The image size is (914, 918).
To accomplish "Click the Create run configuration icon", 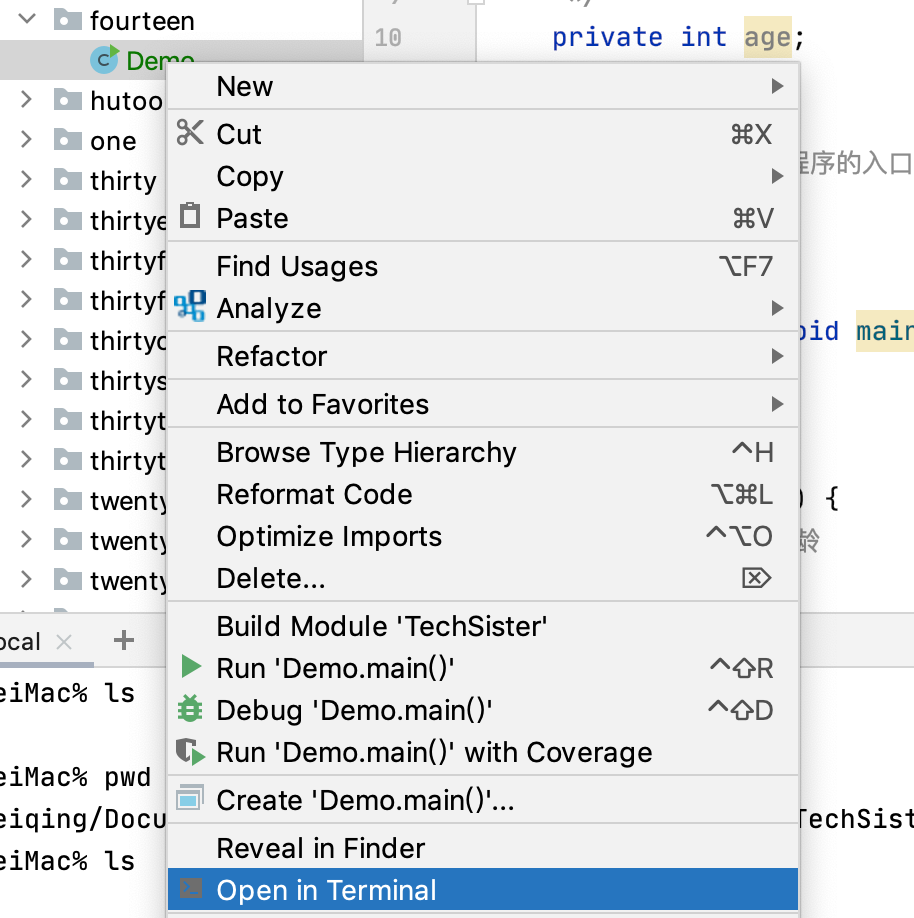I will pos(189,799).
